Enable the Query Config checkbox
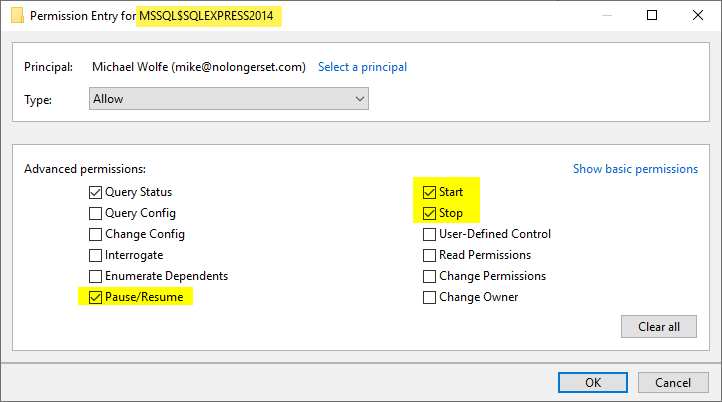The height and width of the screenshot is (402, 722). (95, 213)
